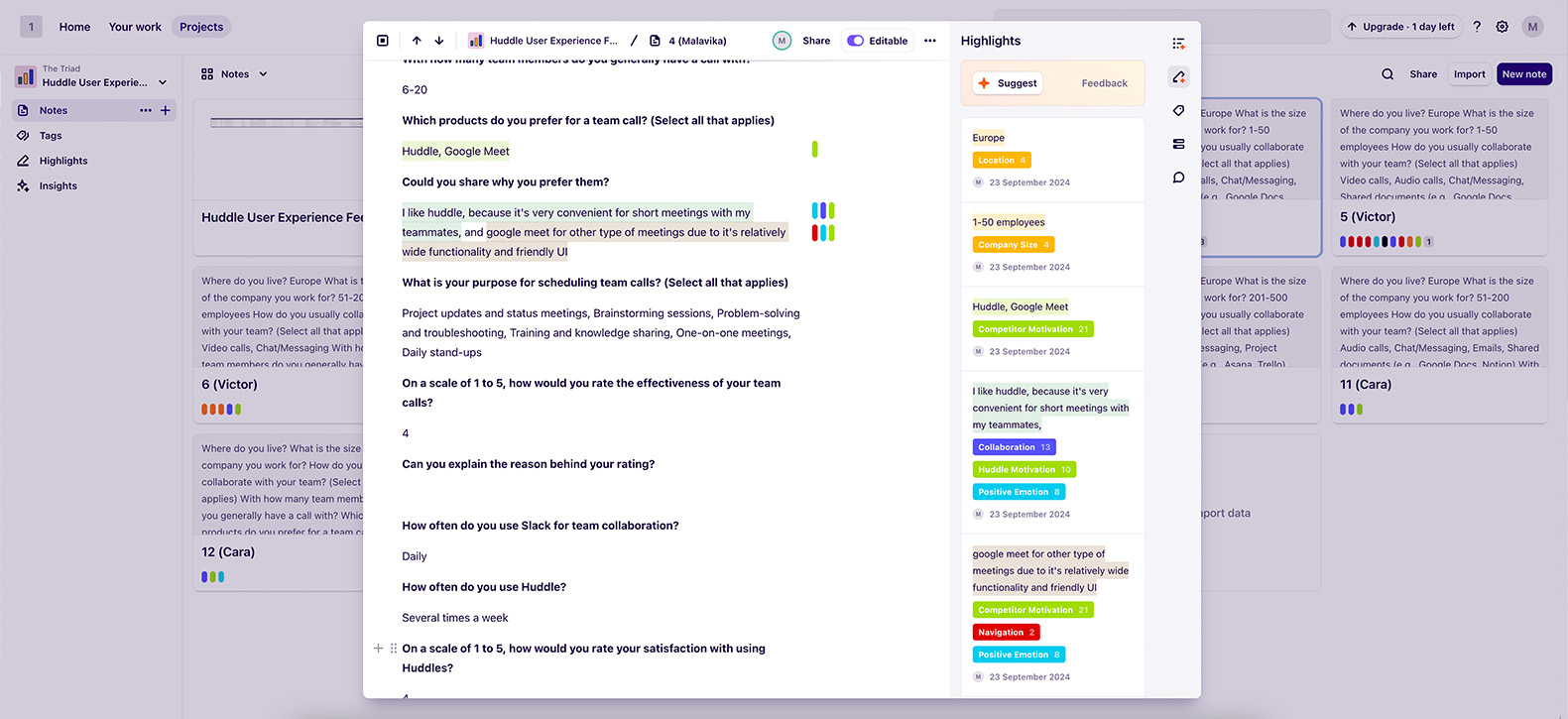Click 'Can you explain the reason behind your rating?'
This screenshot has width=1568, height=719.
[528, 464]
